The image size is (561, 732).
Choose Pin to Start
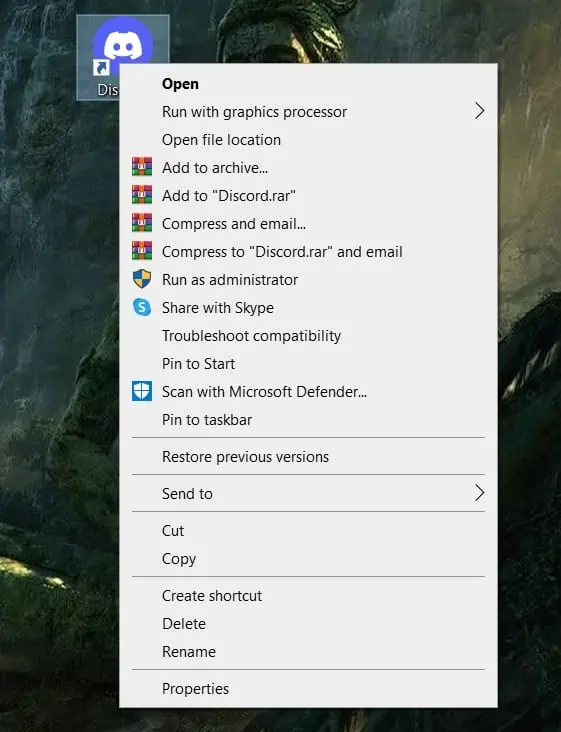pyautogui.click(x=308, y=364)
